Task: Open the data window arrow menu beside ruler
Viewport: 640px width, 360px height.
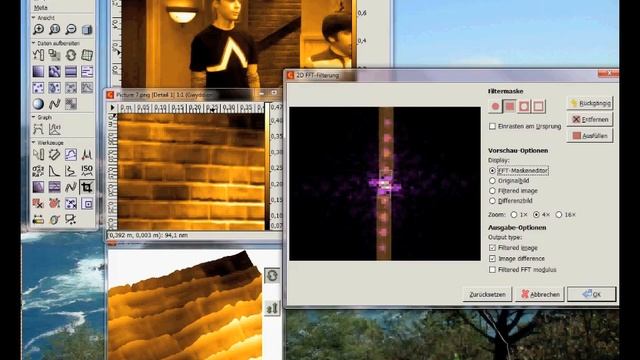Action: [112, 107]
